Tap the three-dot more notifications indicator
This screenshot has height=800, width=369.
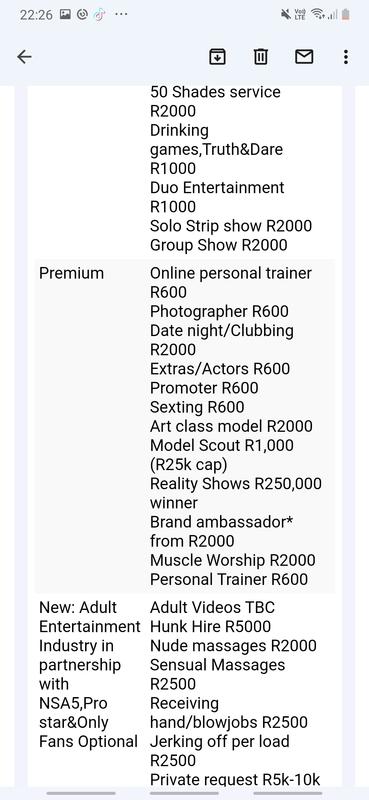(121, 14)
